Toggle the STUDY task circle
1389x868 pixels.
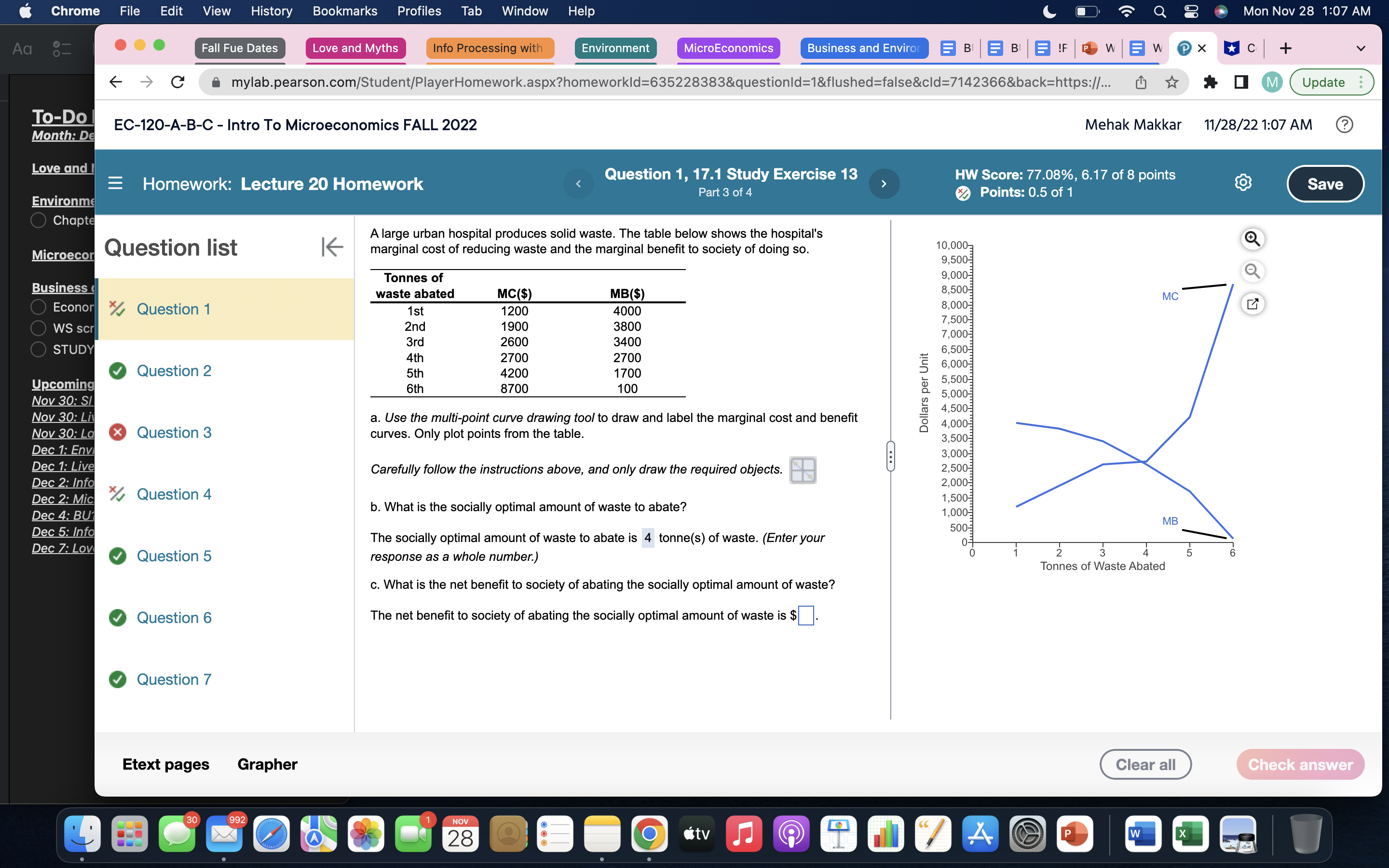(x=39, y=350)
